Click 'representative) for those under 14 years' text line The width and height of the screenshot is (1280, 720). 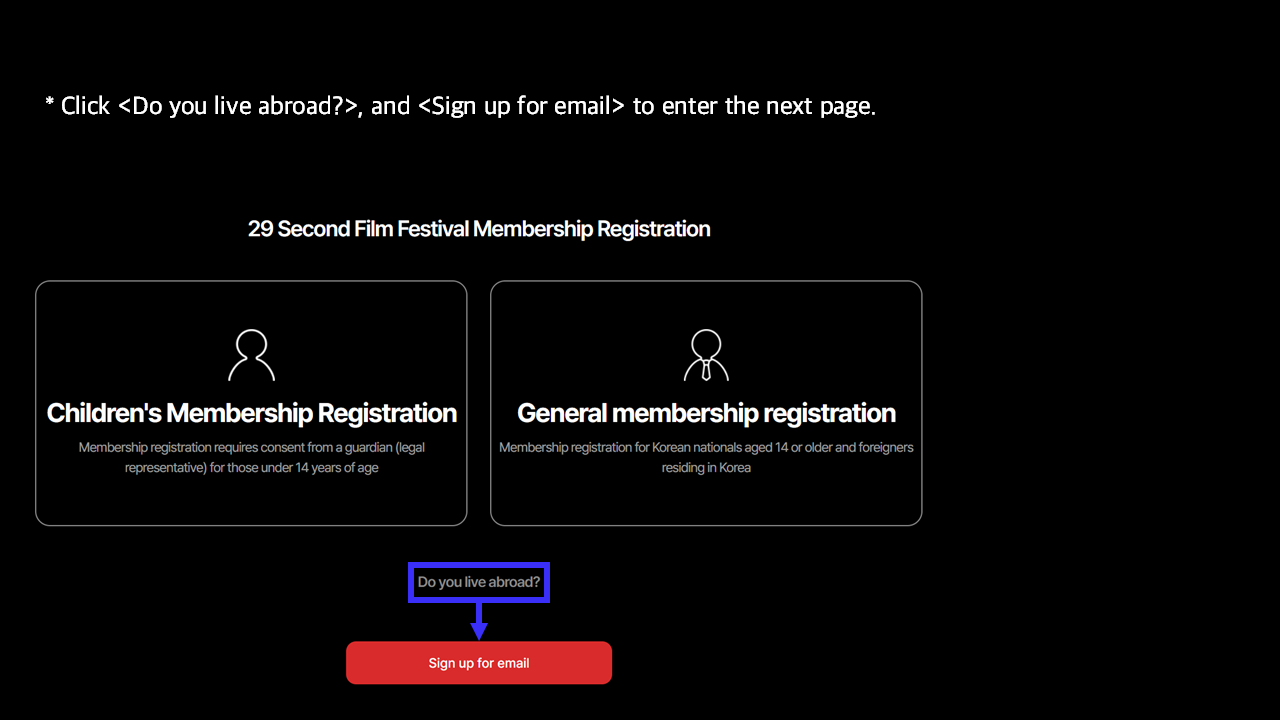point(252,468)
